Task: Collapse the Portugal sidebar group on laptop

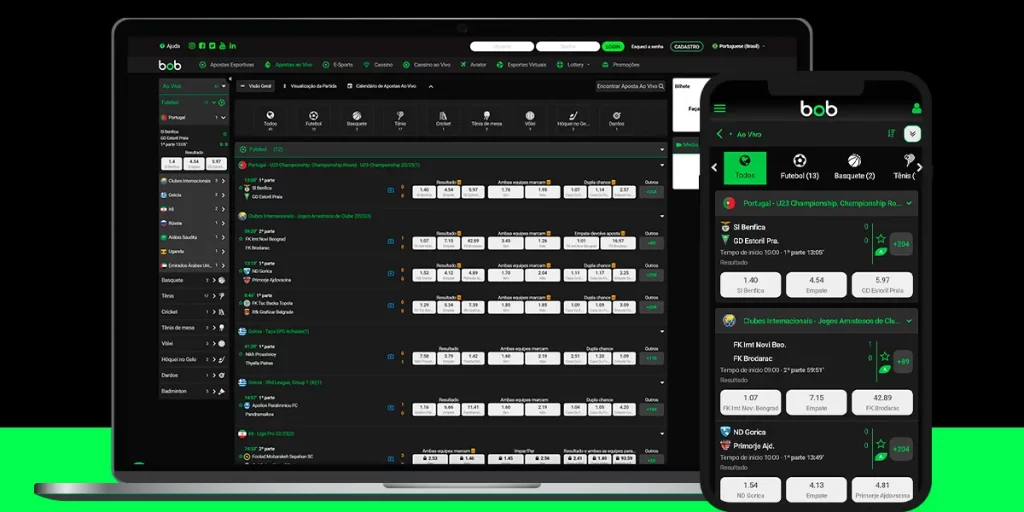Action: pos(223,118)
